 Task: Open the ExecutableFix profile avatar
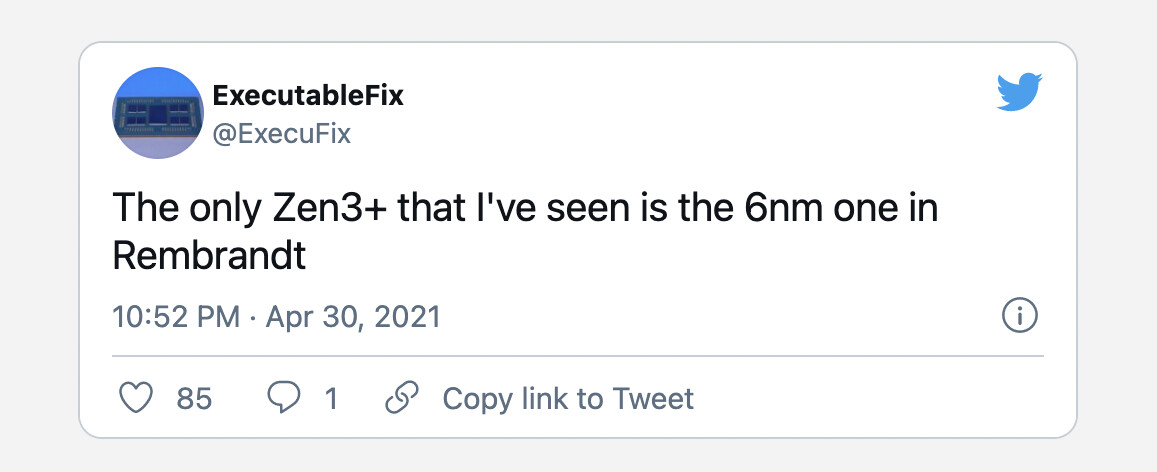point(157,112)
